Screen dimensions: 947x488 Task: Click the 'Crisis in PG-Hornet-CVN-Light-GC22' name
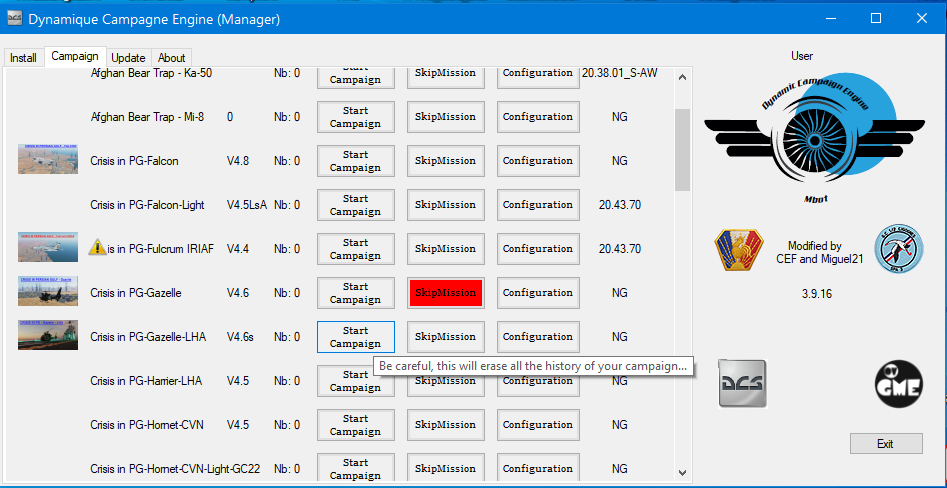tap(175, 469)
